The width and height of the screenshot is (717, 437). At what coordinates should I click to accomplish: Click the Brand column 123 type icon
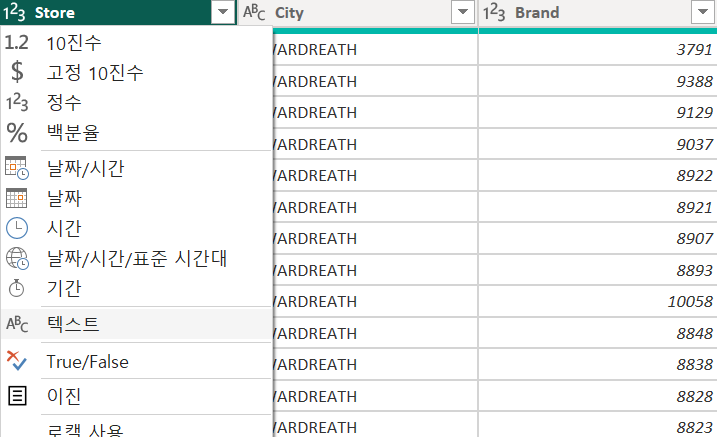(494, 12)
